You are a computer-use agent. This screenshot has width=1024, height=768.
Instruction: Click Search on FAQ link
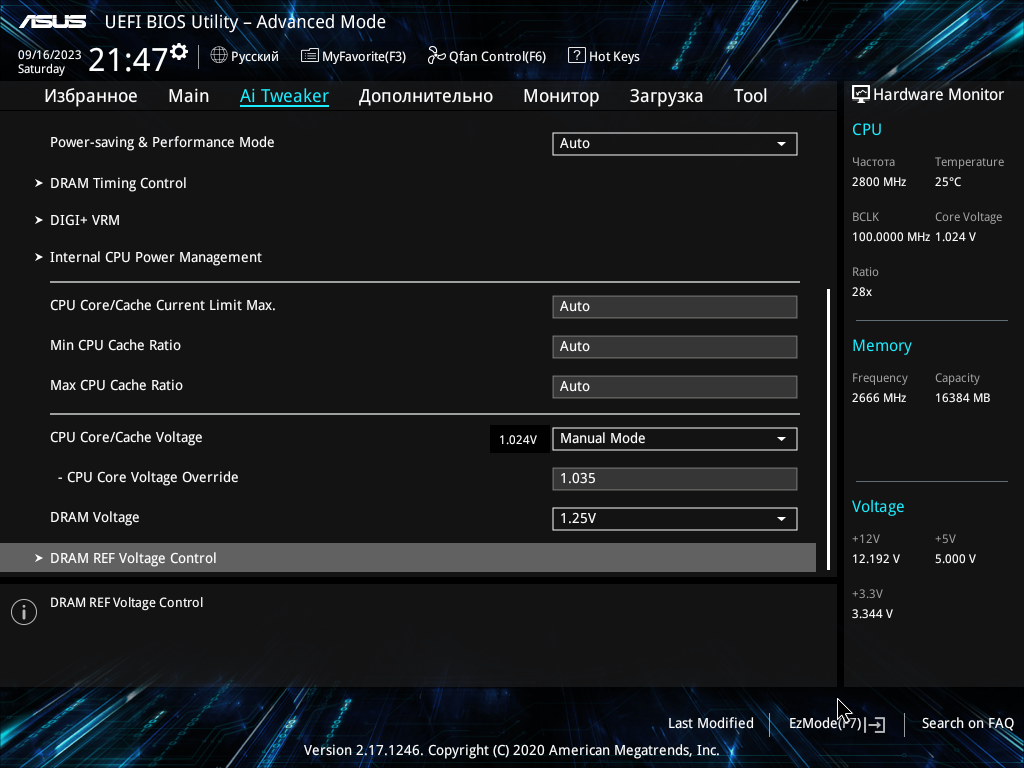(x=967, y=723)
